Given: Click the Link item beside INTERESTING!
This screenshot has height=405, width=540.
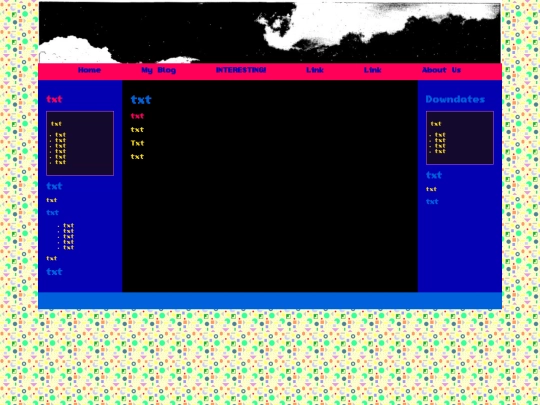Looking at the screenshot, I should [315, 70].
